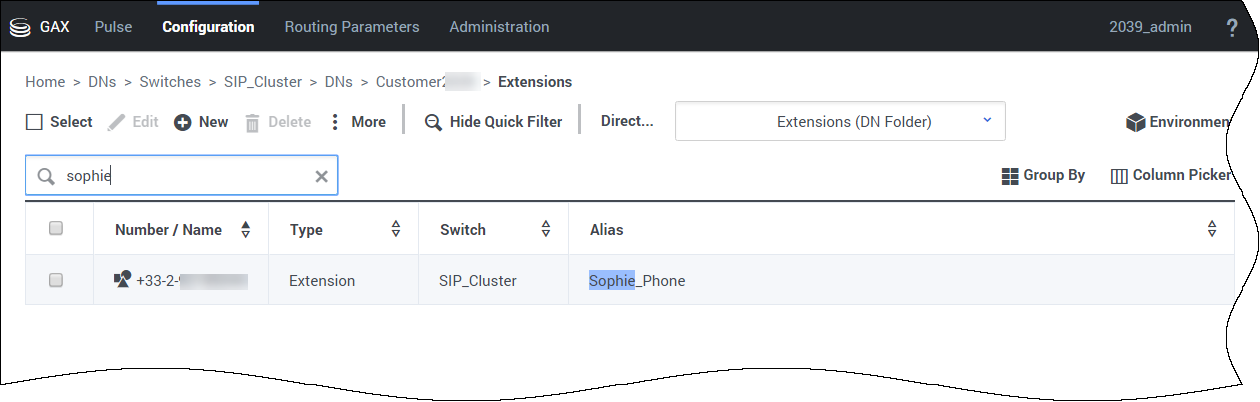Open the 2039_admin user menu
Viewport: 1260px width, 402px height.
tap(1150, 27)
